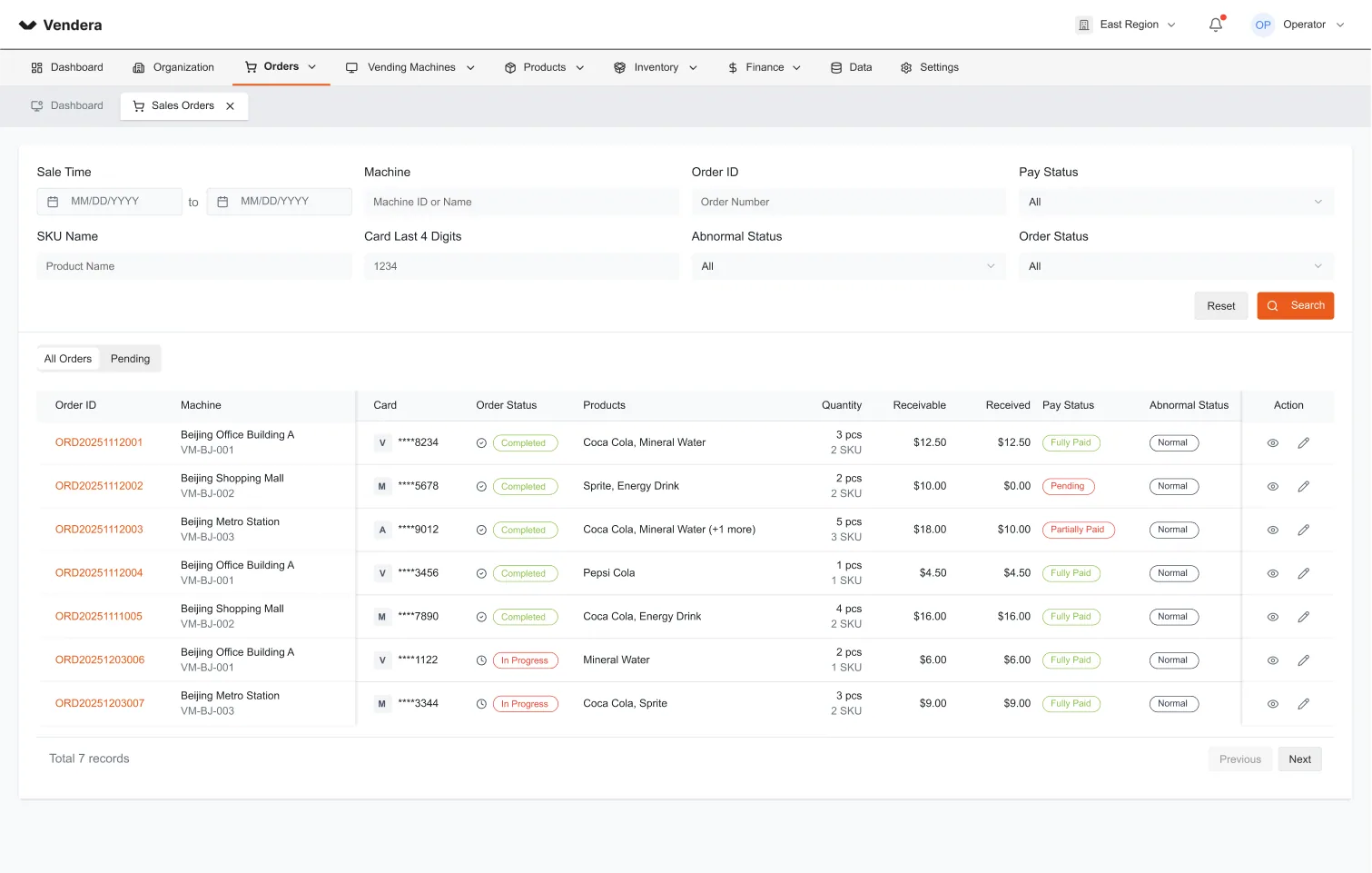Edit order ORD20251203006 with pencil icon
Image resolution: width=1372 pixels, height=873 pixels.
pos(1303,661)
